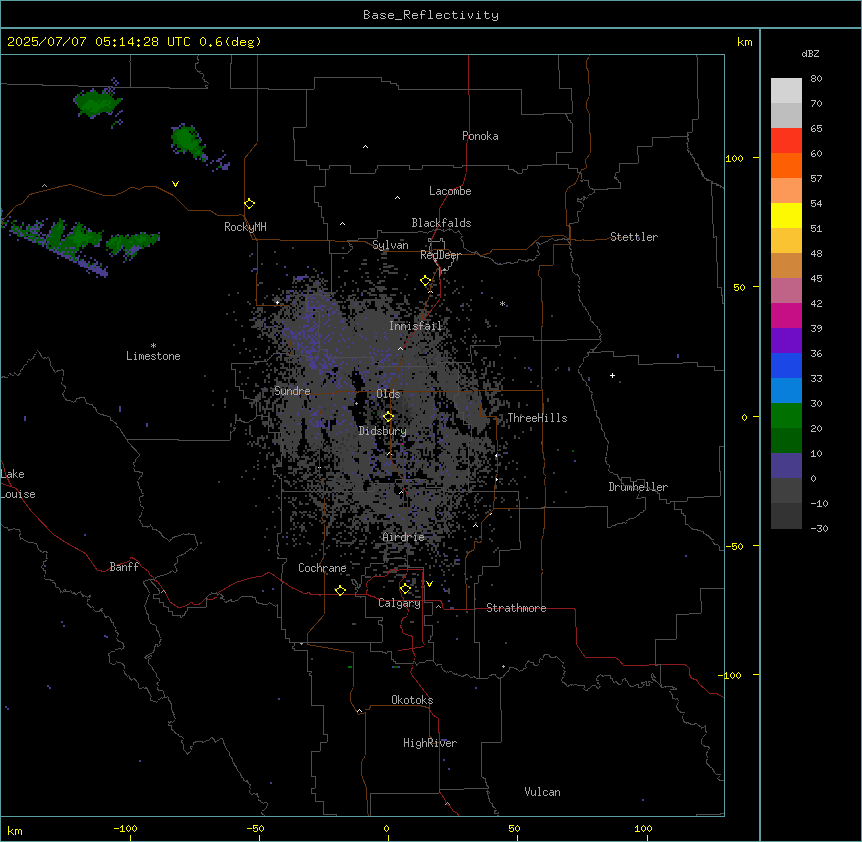This screenshot has height=842, width=862.
Task: Select the red 60-65 dBZ legend swatch
Action: click(x=786, y=141)
